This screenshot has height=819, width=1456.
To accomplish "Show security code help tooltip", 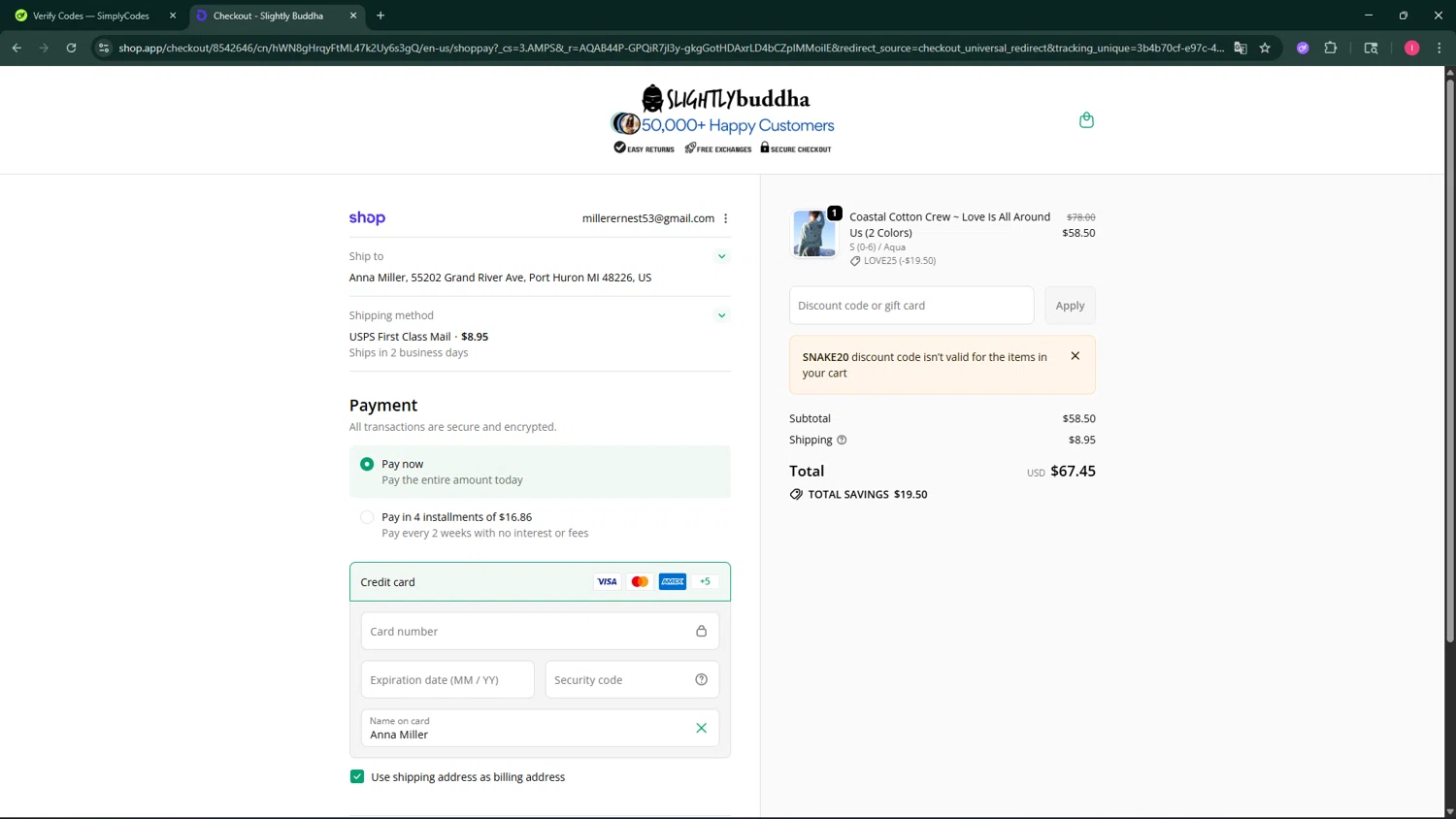I will (701, 679).
